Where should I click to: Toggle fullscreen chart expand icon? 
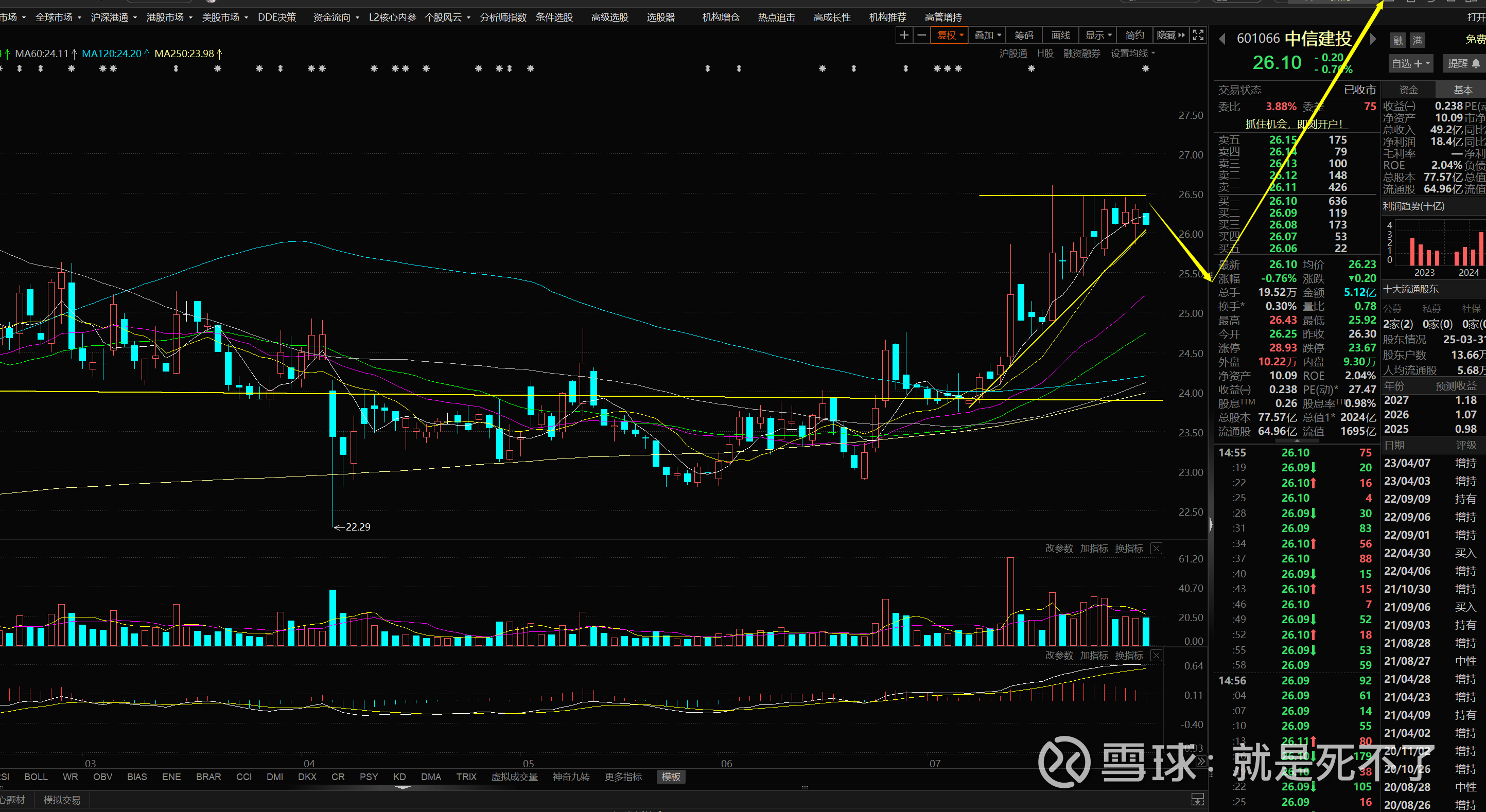point(1198,35)
